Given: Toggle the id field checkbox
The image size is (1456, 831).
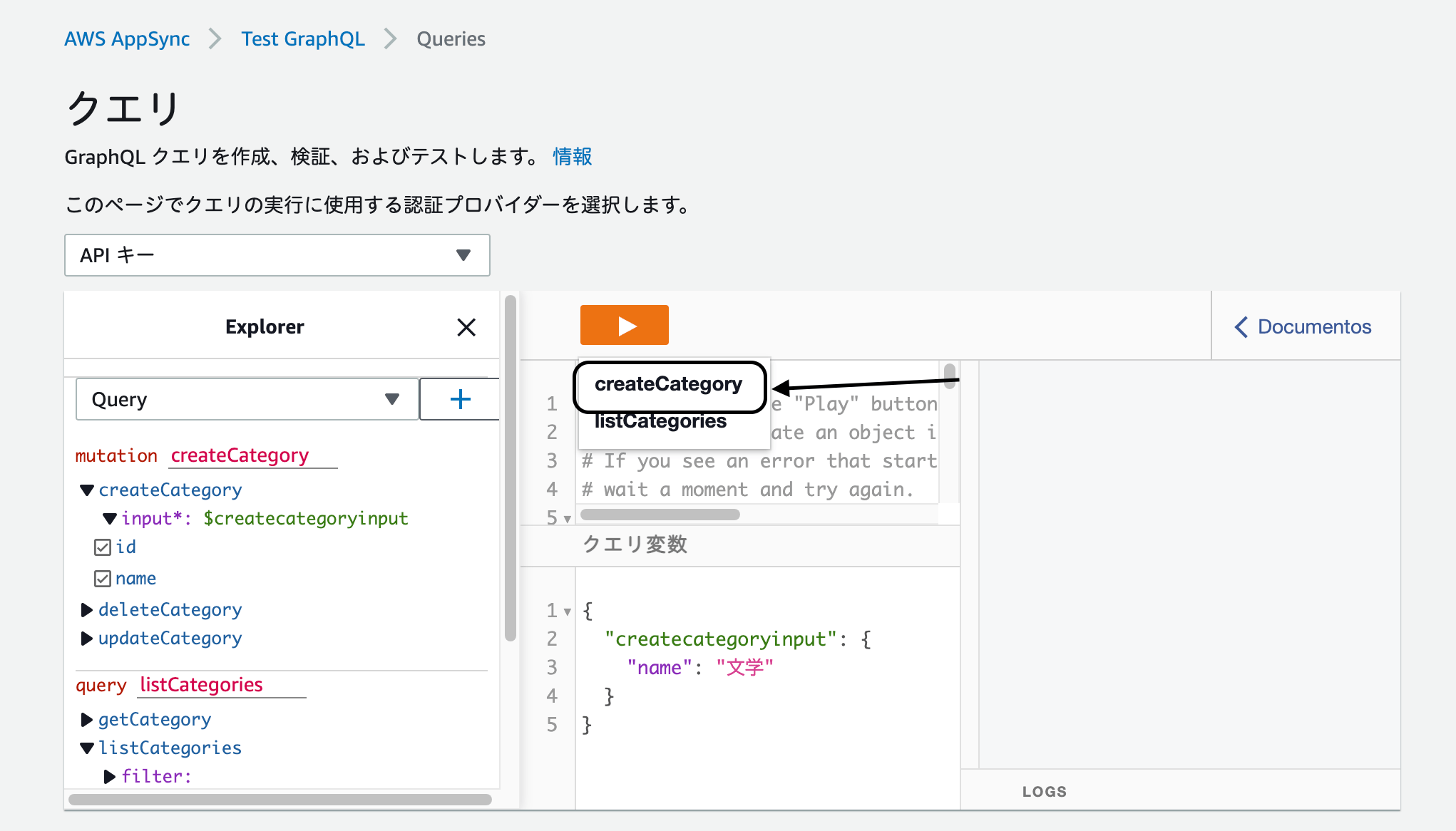Looking at the screenshot, I should click(103, 547).
